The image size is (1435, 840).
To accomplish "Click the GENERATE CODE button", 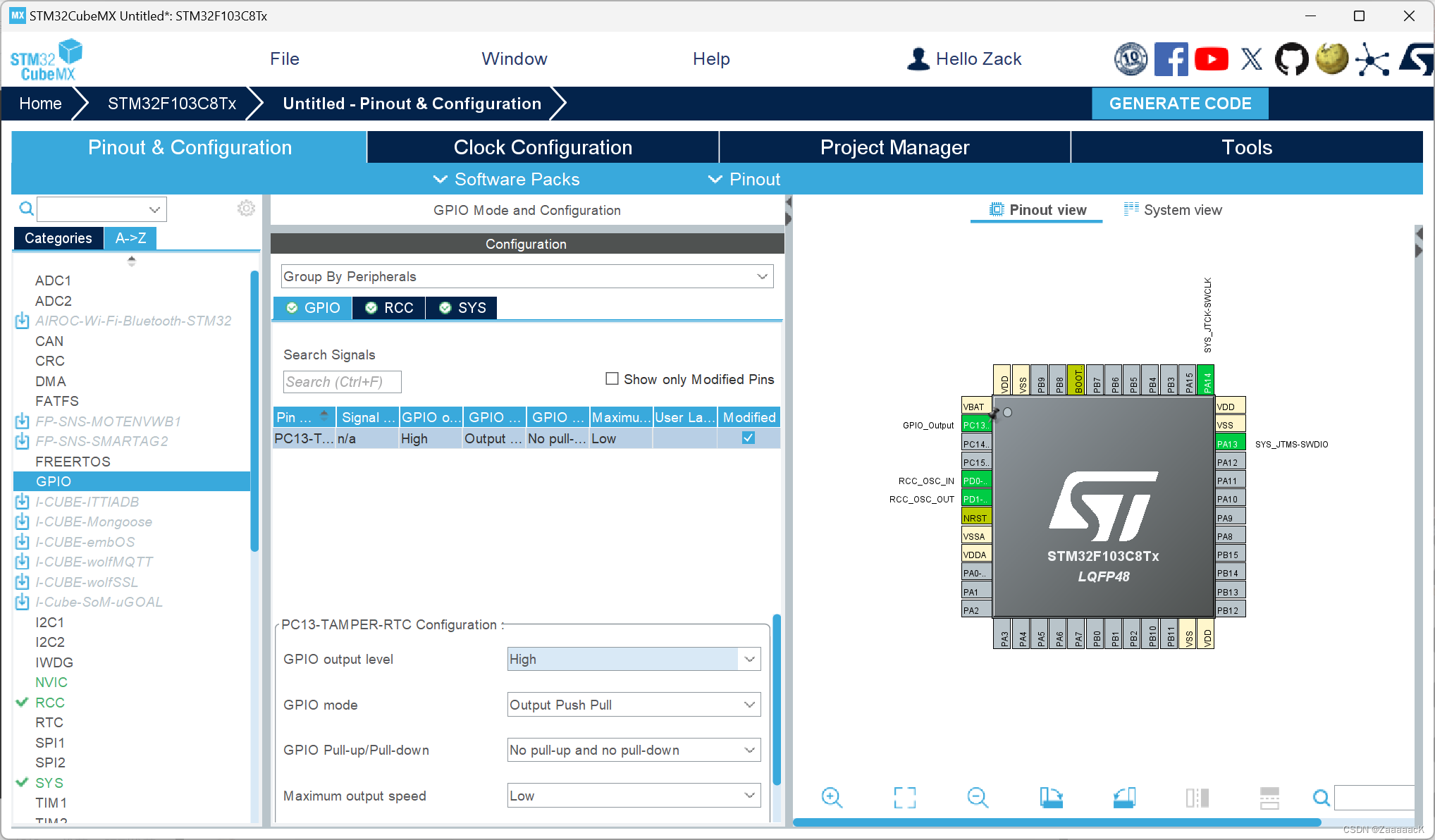I will (1180, 104).
